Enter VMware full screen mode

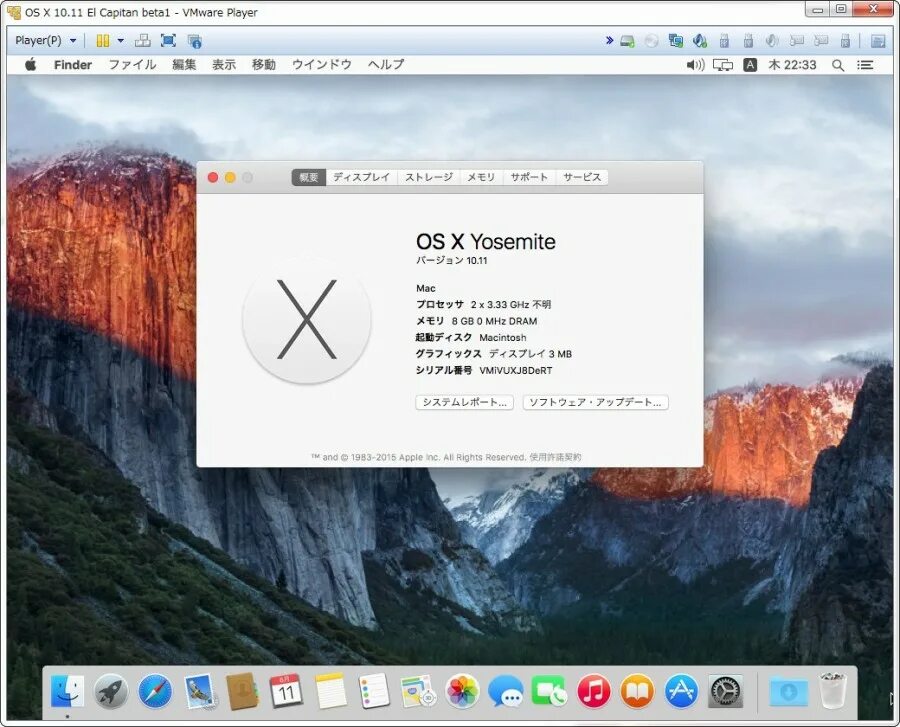(168, 41)
